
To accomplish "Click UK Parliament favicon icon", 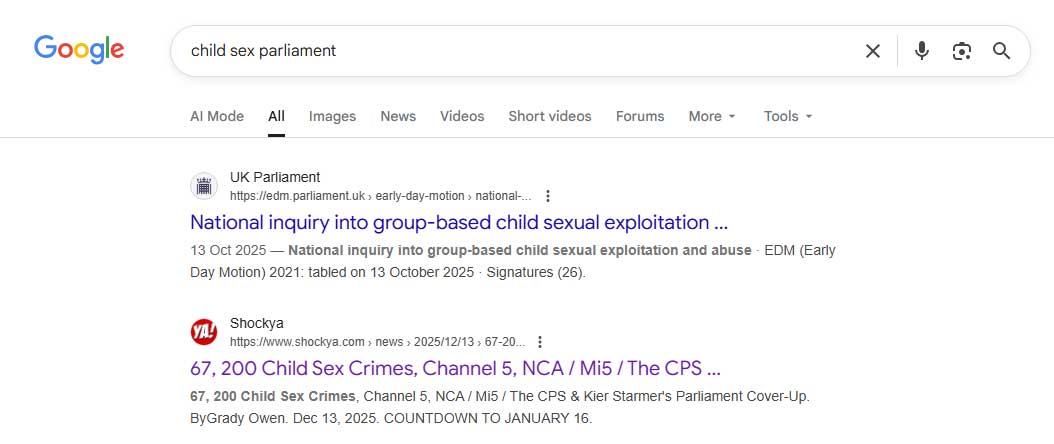I will pyautogui.click(x=204, y=186).
